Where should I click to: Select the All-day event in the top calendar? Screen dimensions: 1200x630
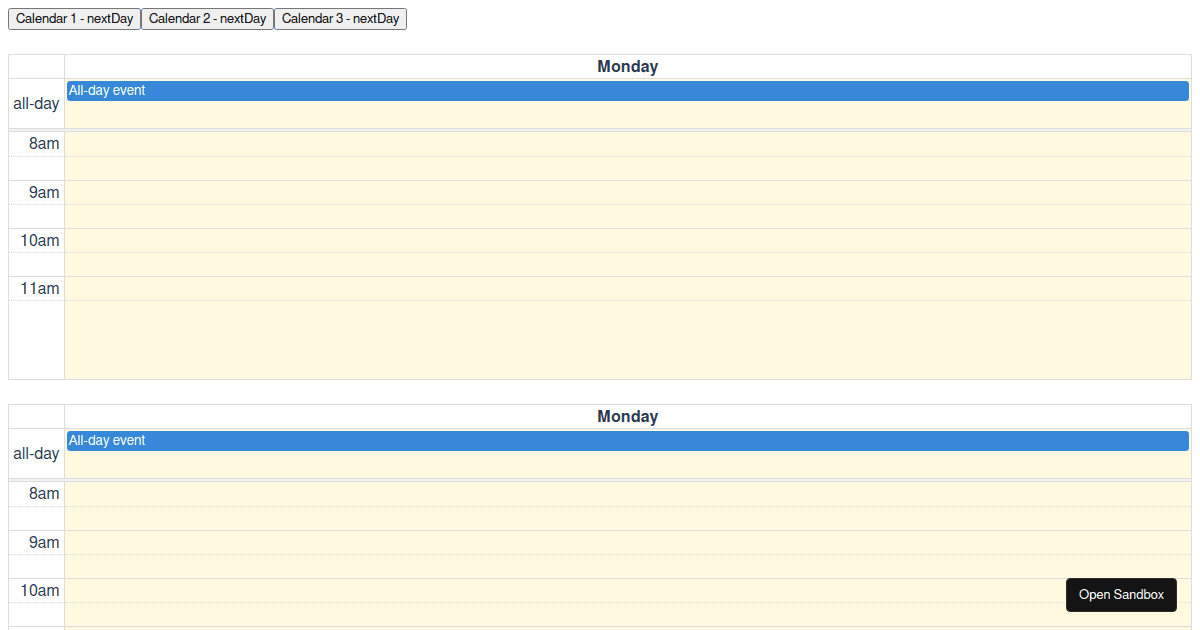click(627, 91)
